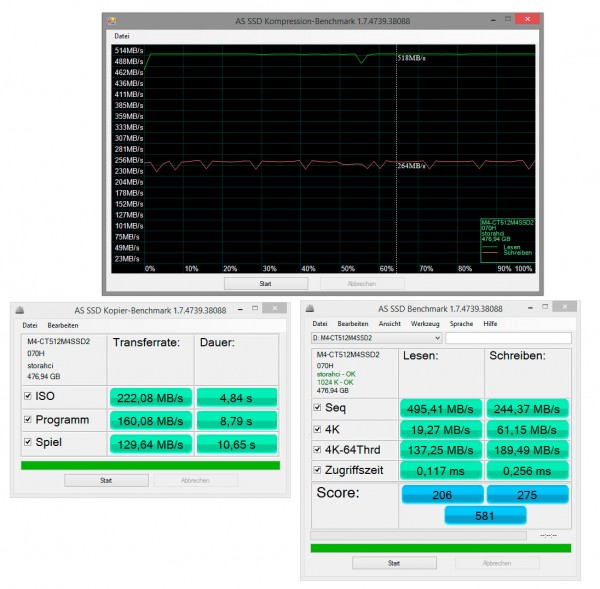Expand the drive selection dropdown D: M4-CT512M4SSD2
The width and height of the screenshot is (600, 589).
coord(377,338)
